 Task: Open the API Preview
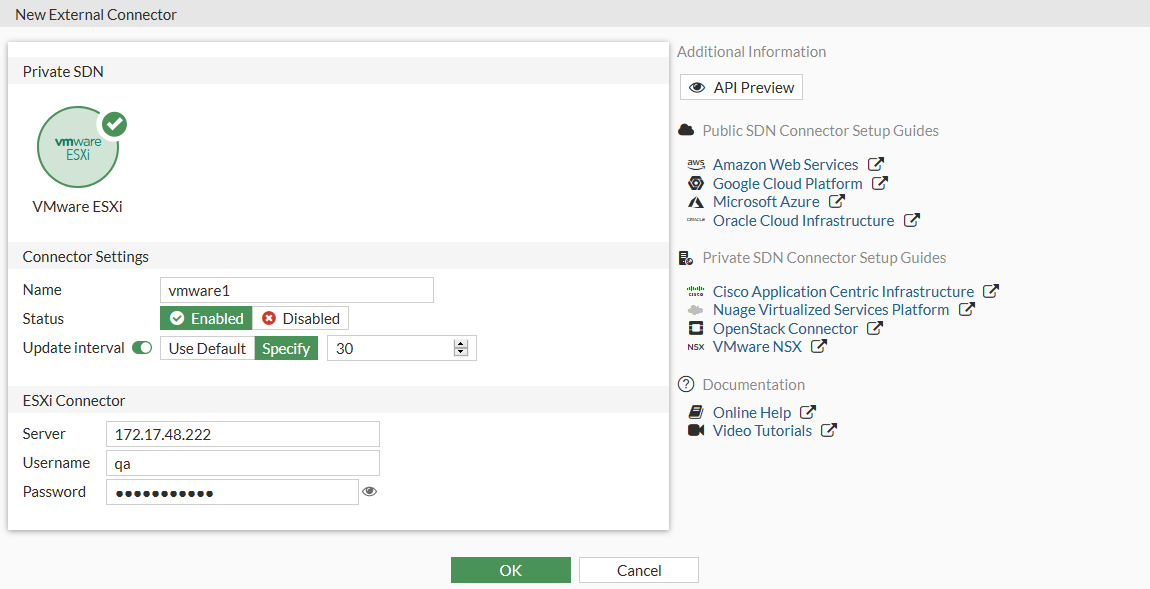point(741,88)
